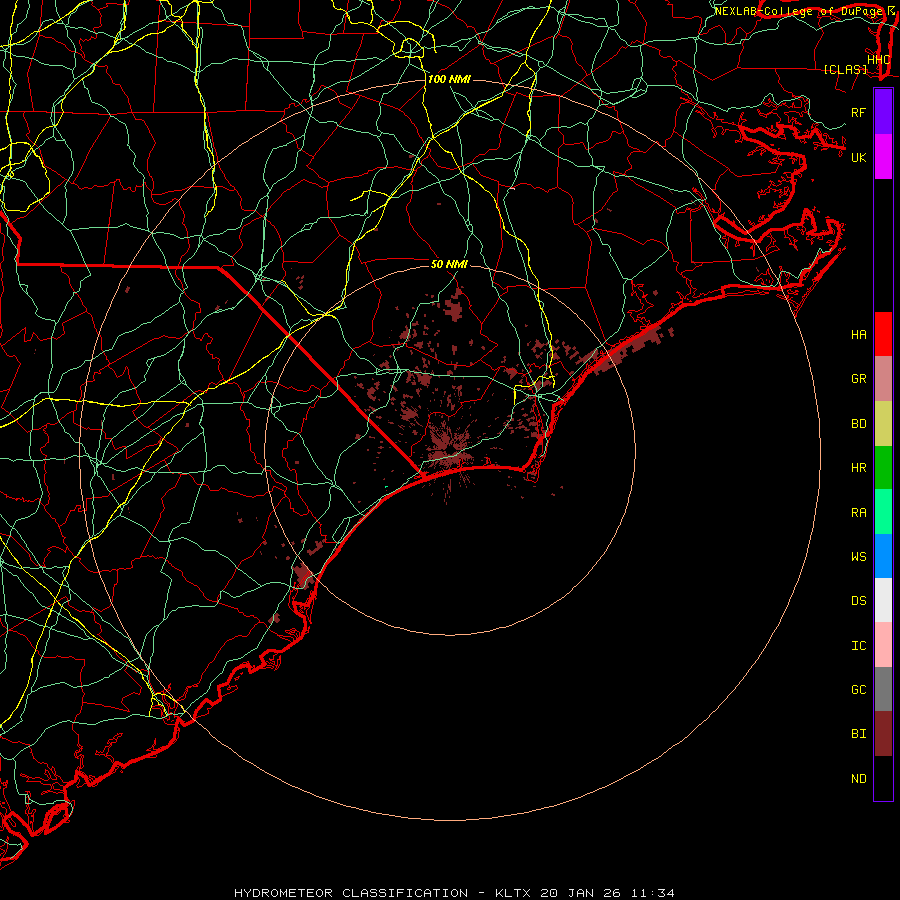Click the '50 NMI' range ring label

[449, 264]
